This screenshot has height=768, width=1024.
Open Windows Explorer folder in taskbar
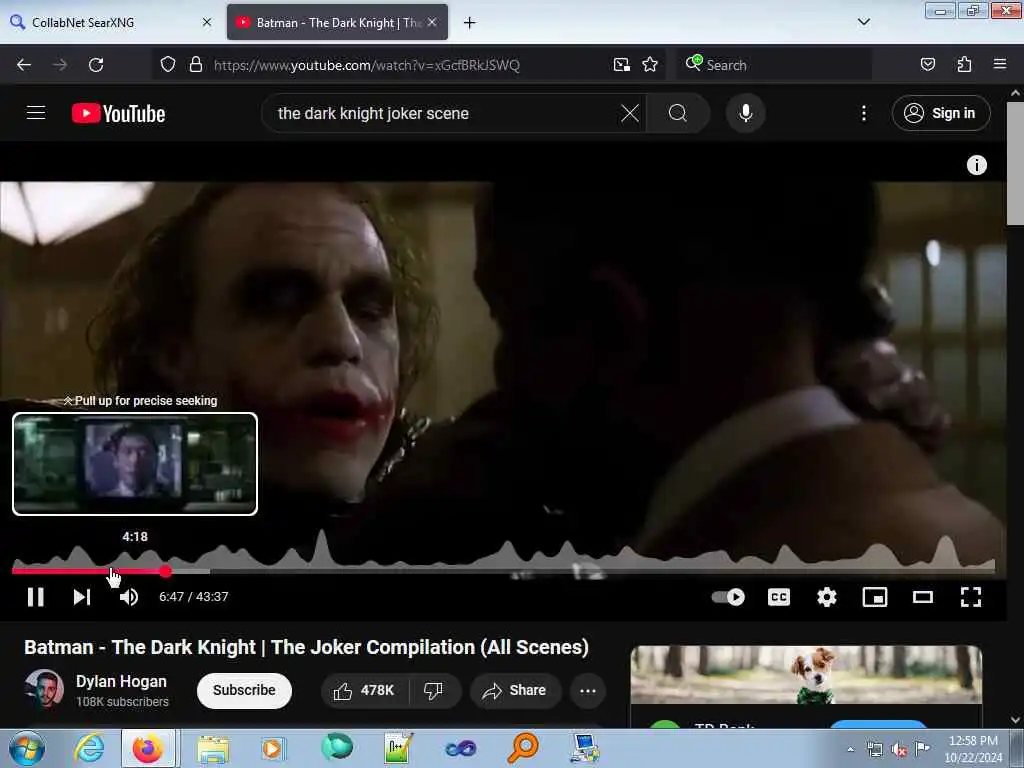pos(213,748)
